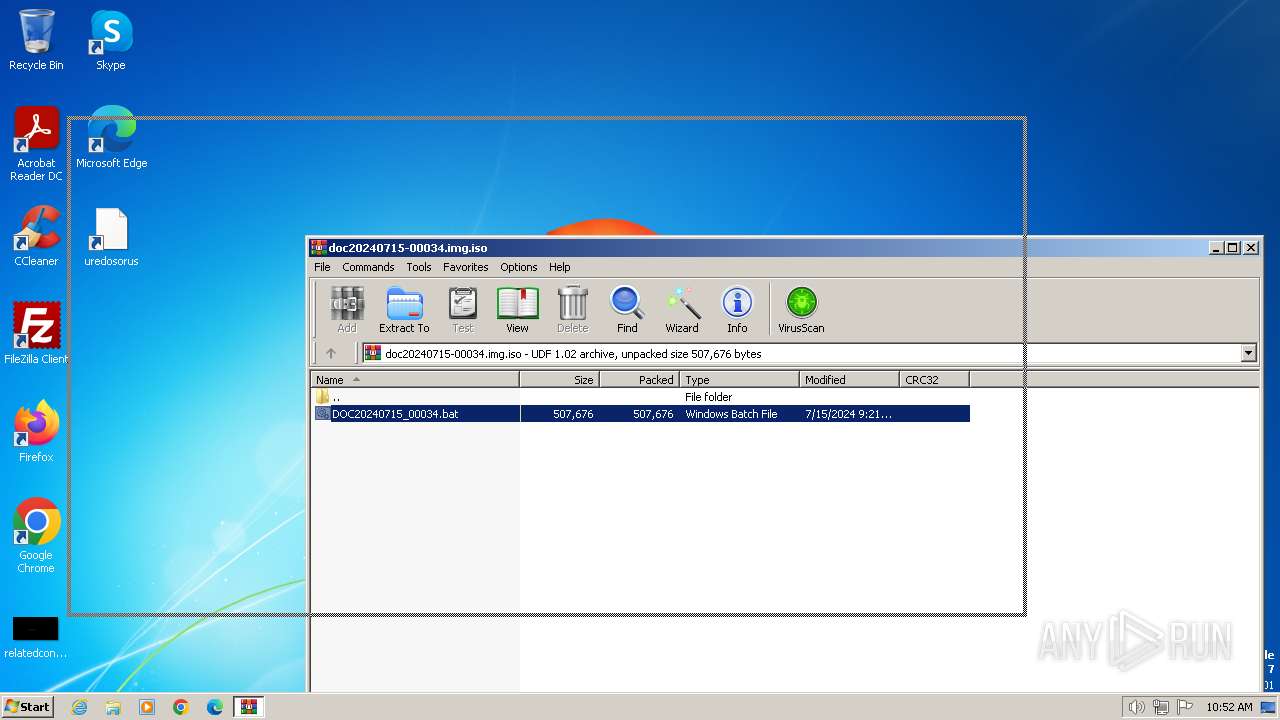Open the View toolbar icon
The height and width of the screenshot is (720, 1280).
point(517,309)
